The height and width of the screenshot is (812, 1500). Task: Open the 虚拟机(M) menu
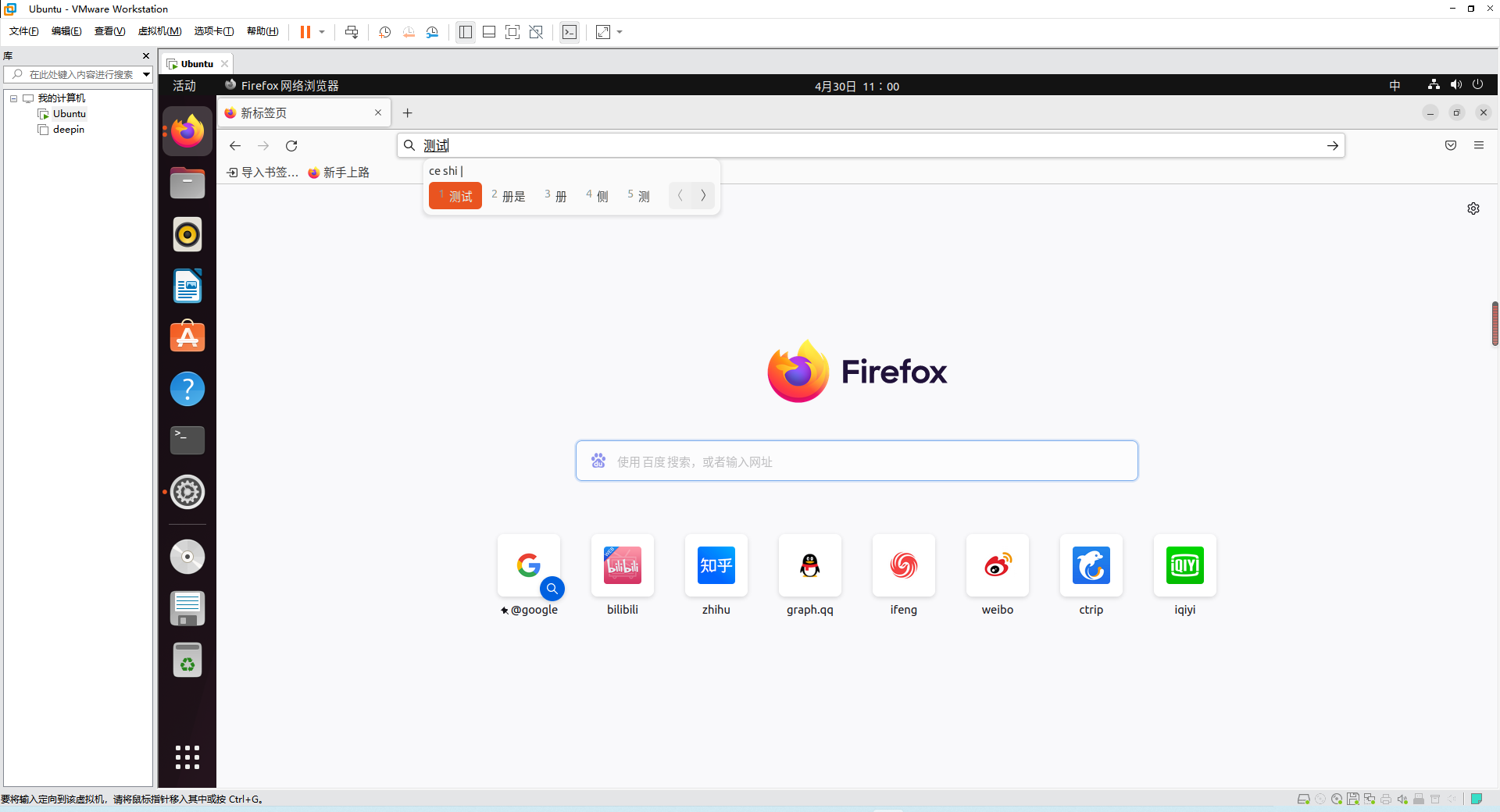(159, 31)
